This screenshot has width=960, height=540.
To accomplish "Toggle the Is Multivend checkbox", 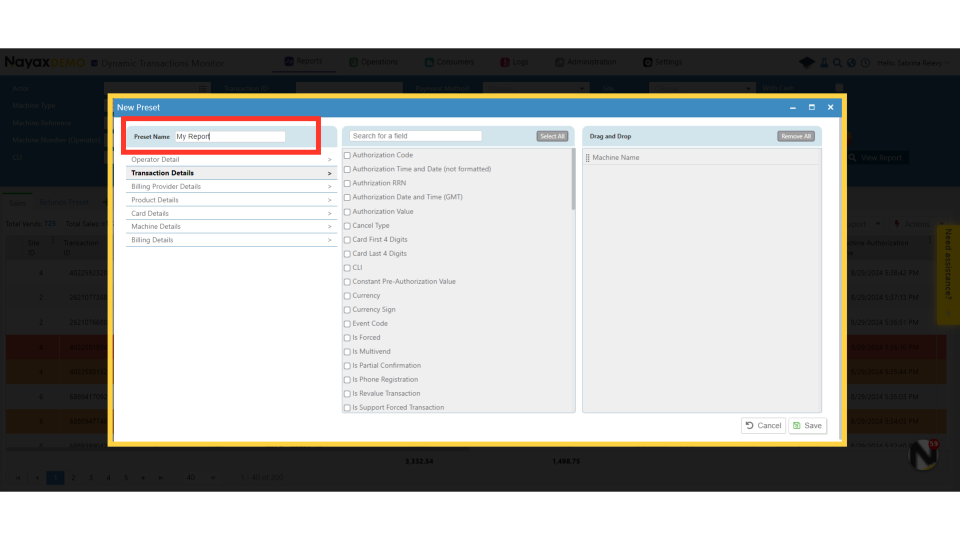I will 347,352.
